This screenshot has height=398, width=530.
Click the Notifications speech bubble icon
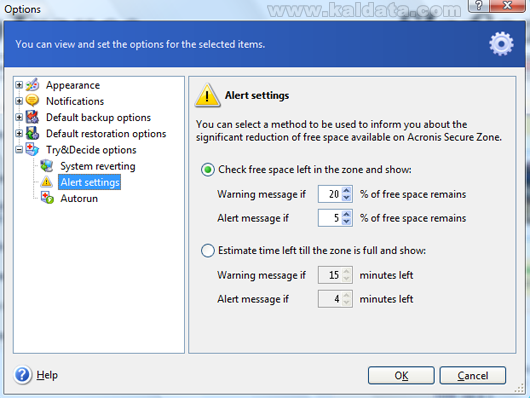32,101
